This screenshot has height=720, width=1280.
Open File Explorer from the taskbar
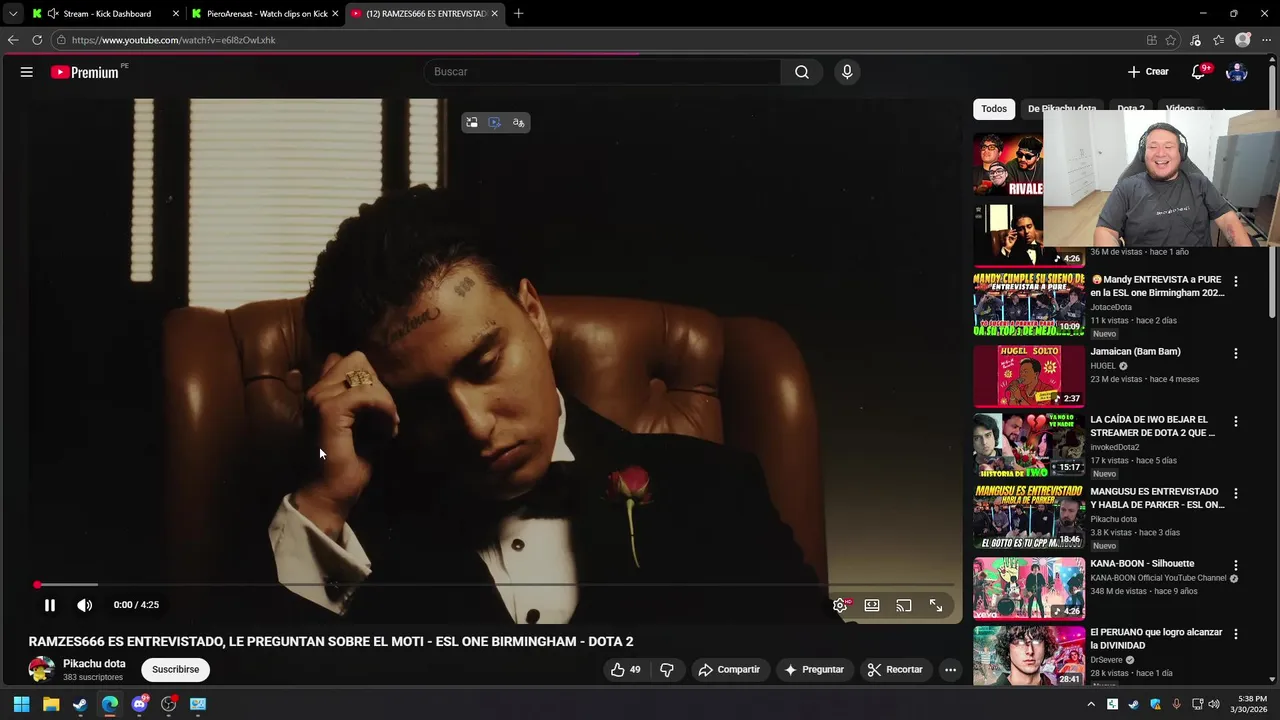point(51,704)
